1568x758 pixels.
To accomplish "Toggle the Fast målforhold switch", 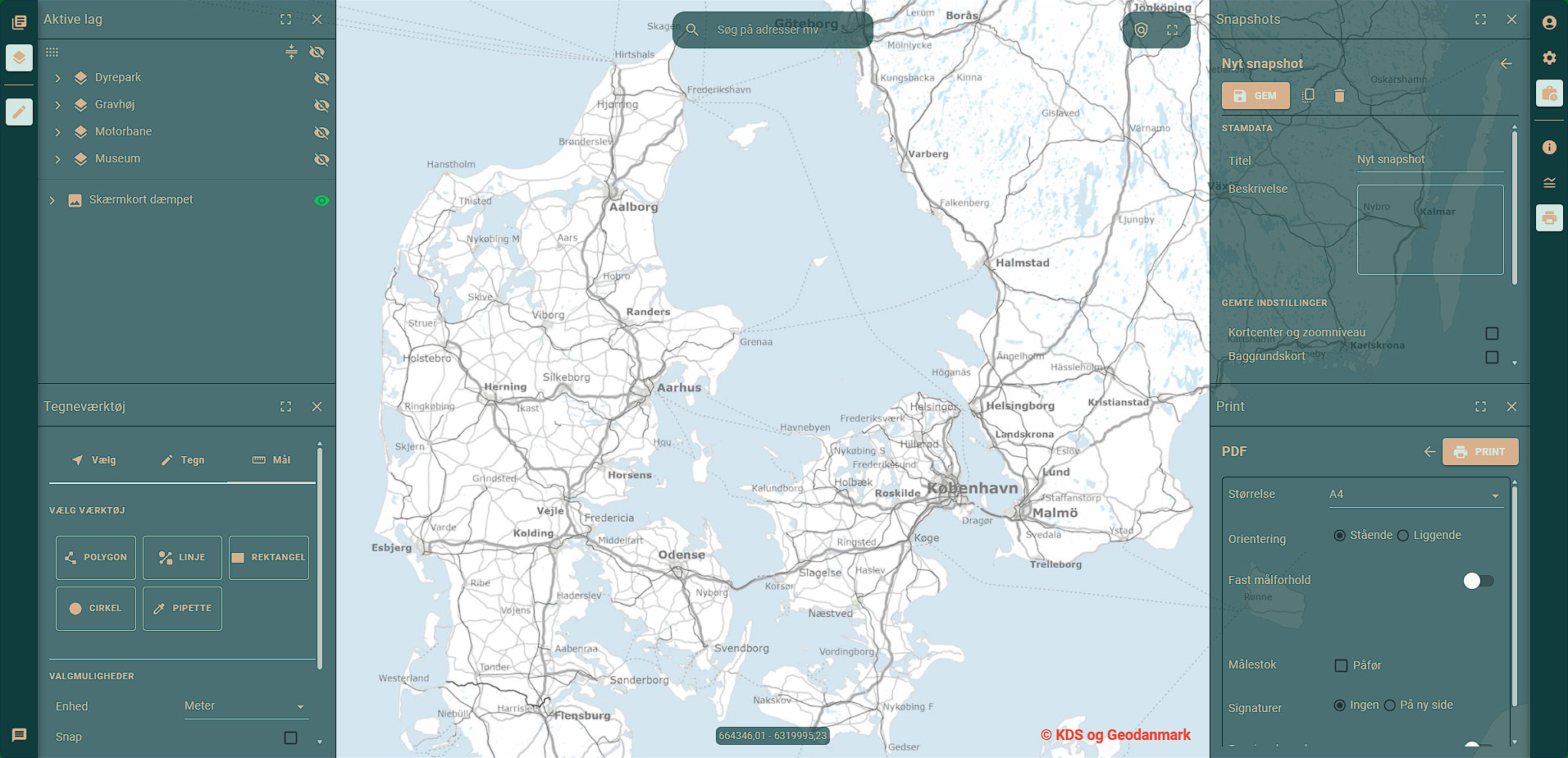I will pos(1478,581).
